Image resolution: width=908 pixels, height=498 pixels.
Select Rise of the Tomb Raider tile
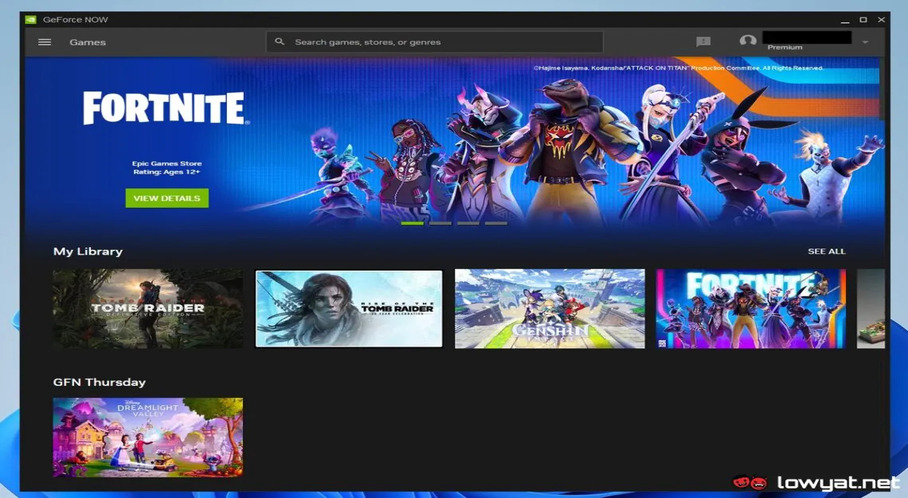click(348, 308)
